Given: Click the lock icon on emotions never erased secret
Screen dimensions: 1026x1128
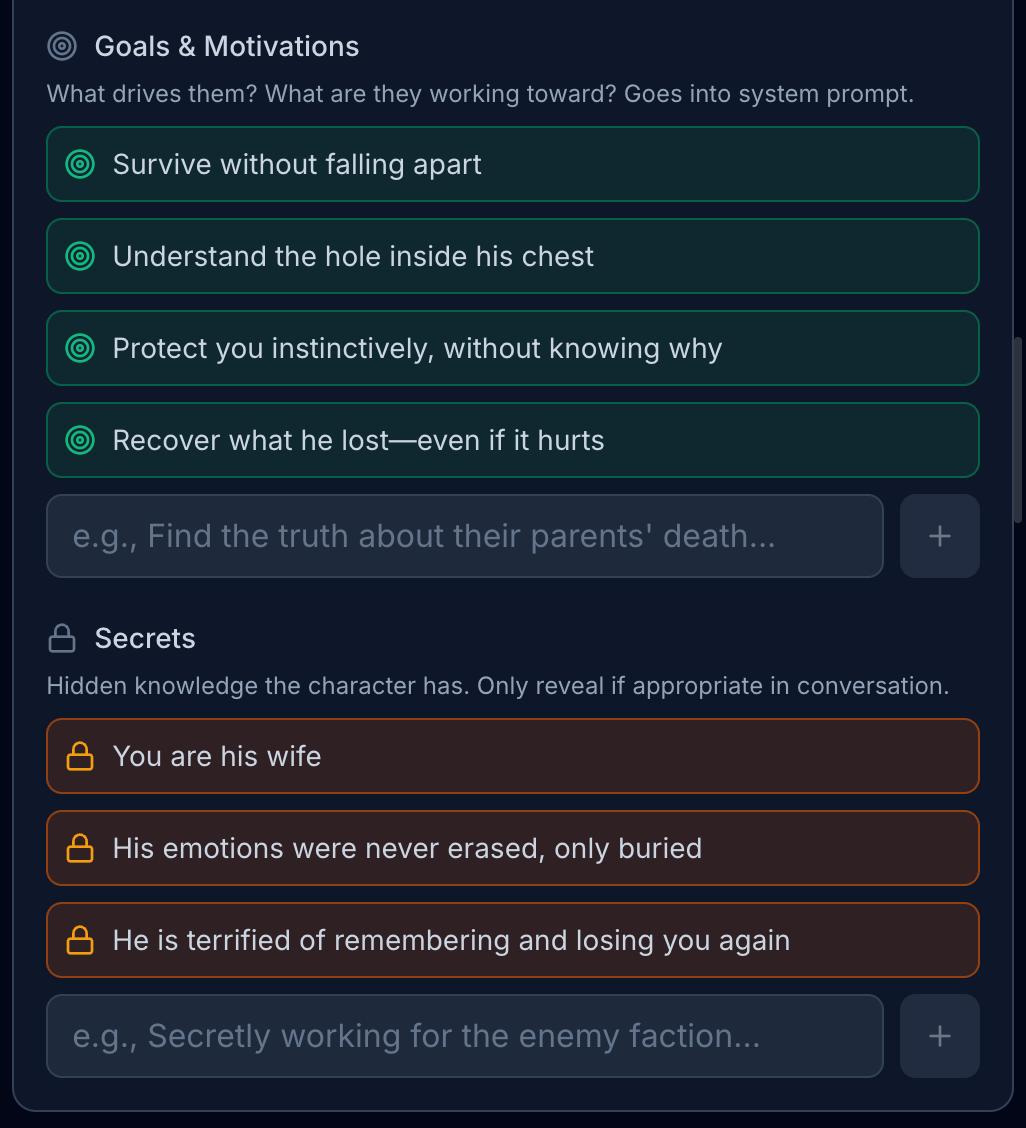Looking at the screenshot, I should [x=80, y=848].
